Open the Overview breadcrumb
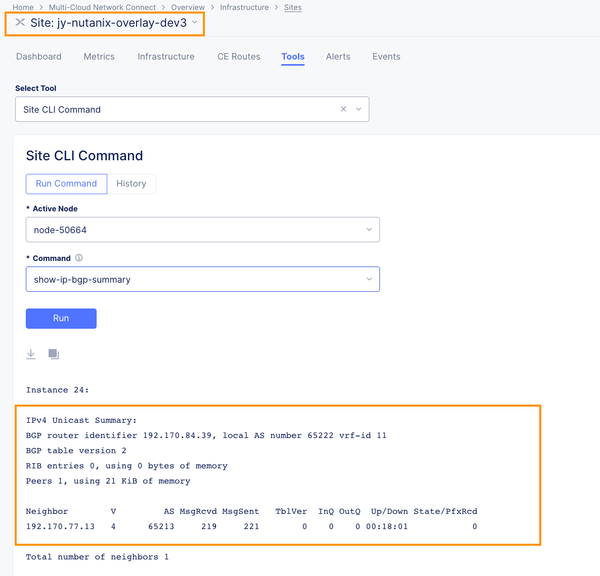Image resolution: width=600 pixels, height=576 pixels. coord(188,7)
